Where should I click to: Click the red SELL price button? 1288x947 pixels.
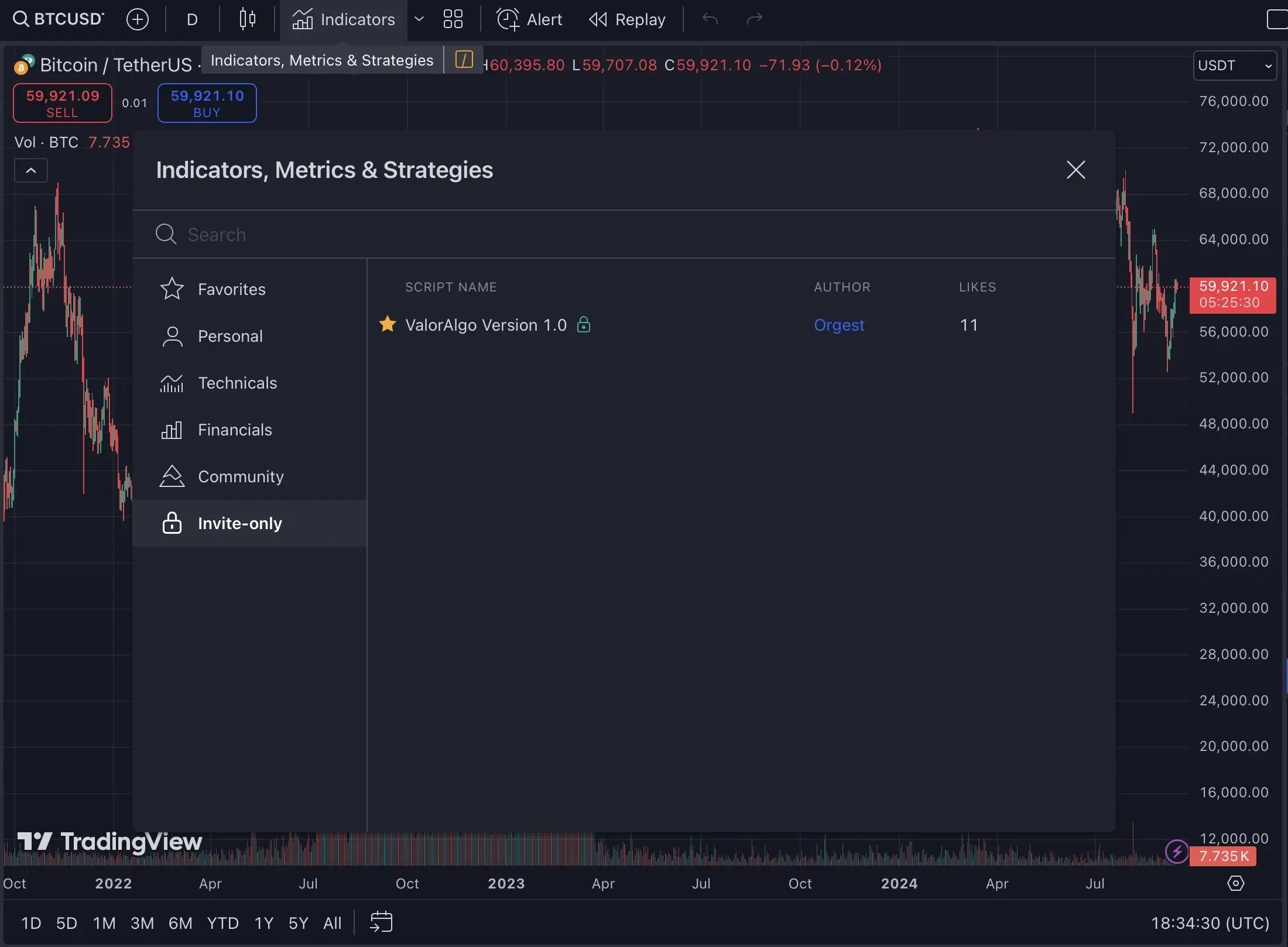click(63, 103)
